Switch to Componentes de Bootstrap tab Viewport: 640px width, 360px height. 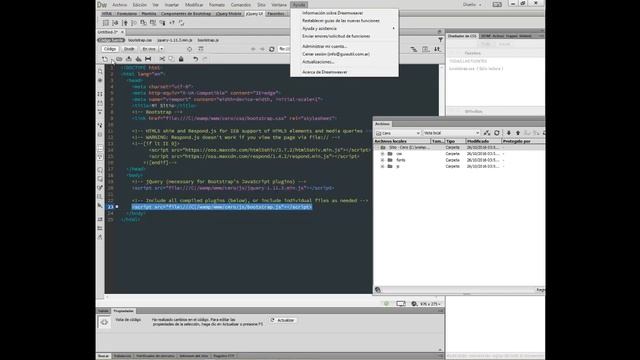pyautogui.click(x=186, y=14)
